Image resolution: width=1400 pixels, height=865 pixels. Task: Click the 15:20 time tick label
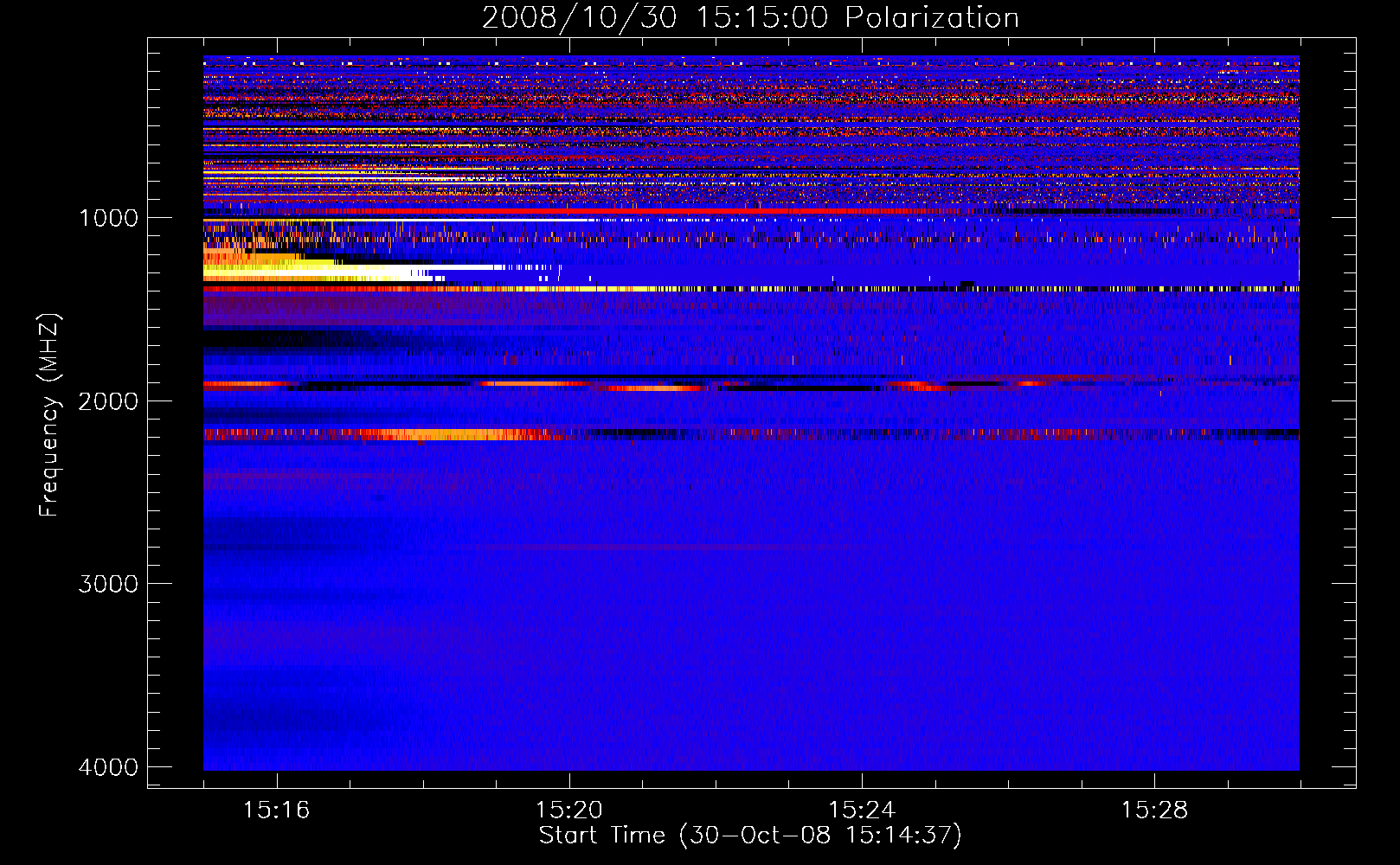[569, 810]
